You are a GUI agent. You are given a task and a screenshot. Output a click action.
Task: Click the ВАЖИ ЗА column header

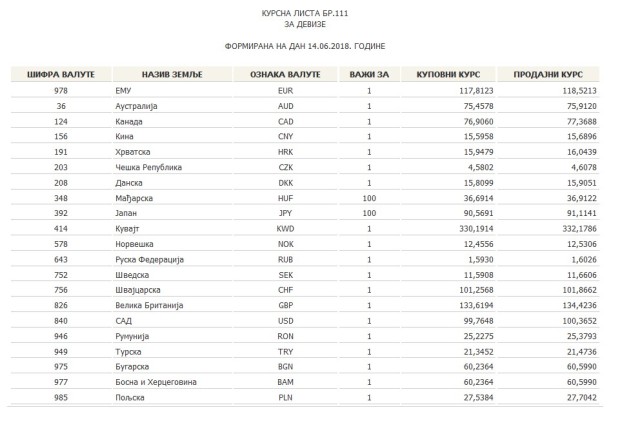pos(369,74)
